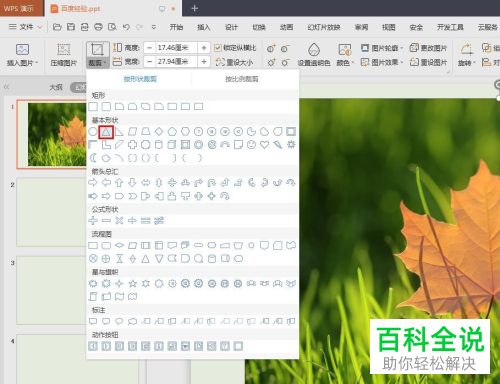Screen dimensions: 500x384
Task: Click the 重设图片 button
Action: (x=428, y=62)
